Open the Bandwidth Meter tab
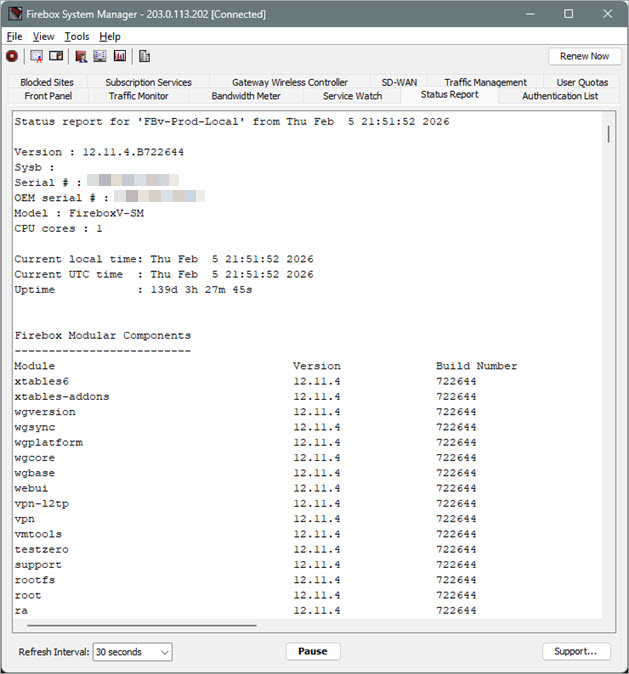 pos(246,96)
